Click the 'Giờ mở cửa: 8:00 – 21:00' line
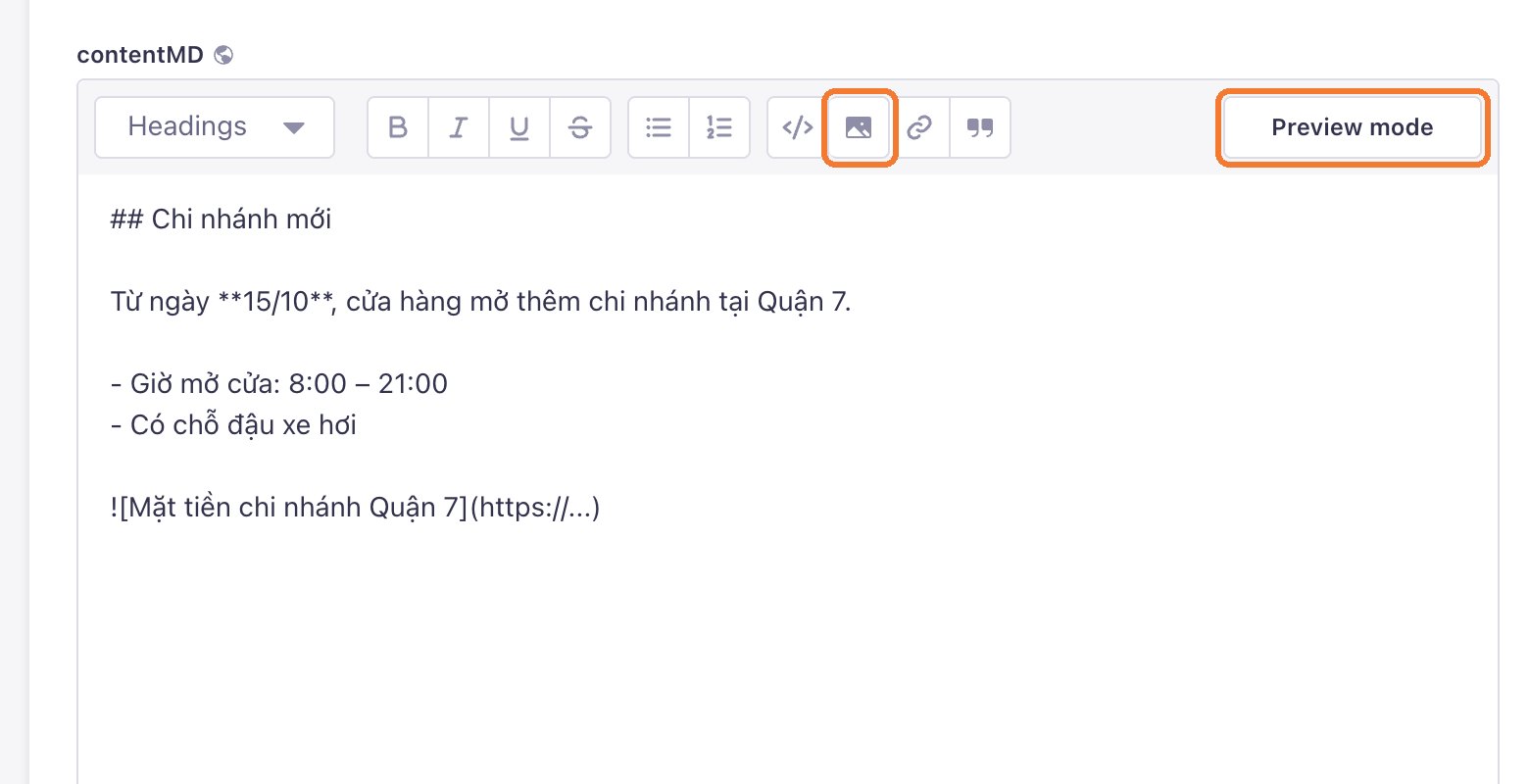The width and height of the screenshot is (1529, 784). point(278,383)
